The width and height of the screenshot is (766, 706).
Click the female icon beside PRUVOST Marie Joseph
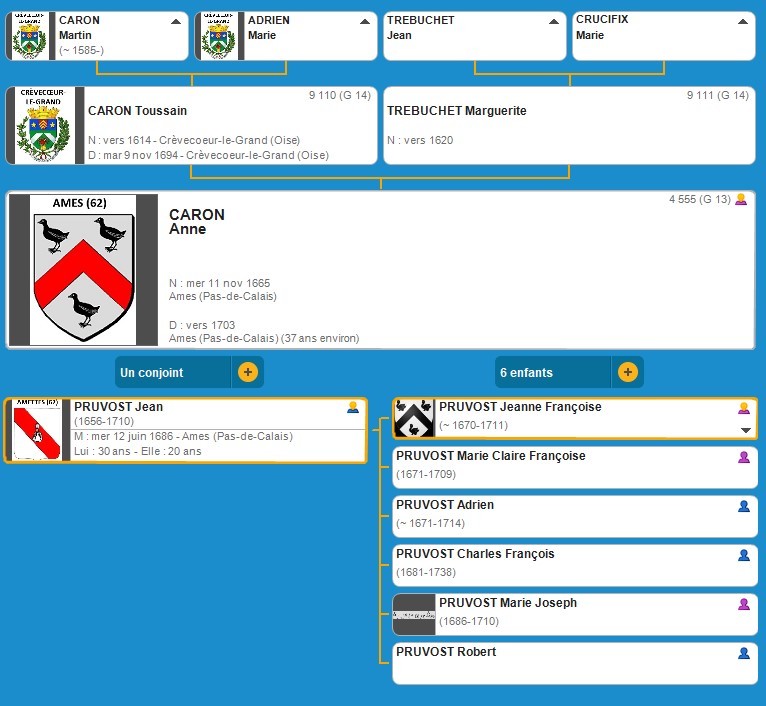pyautogui.click(x=743, y=604)
